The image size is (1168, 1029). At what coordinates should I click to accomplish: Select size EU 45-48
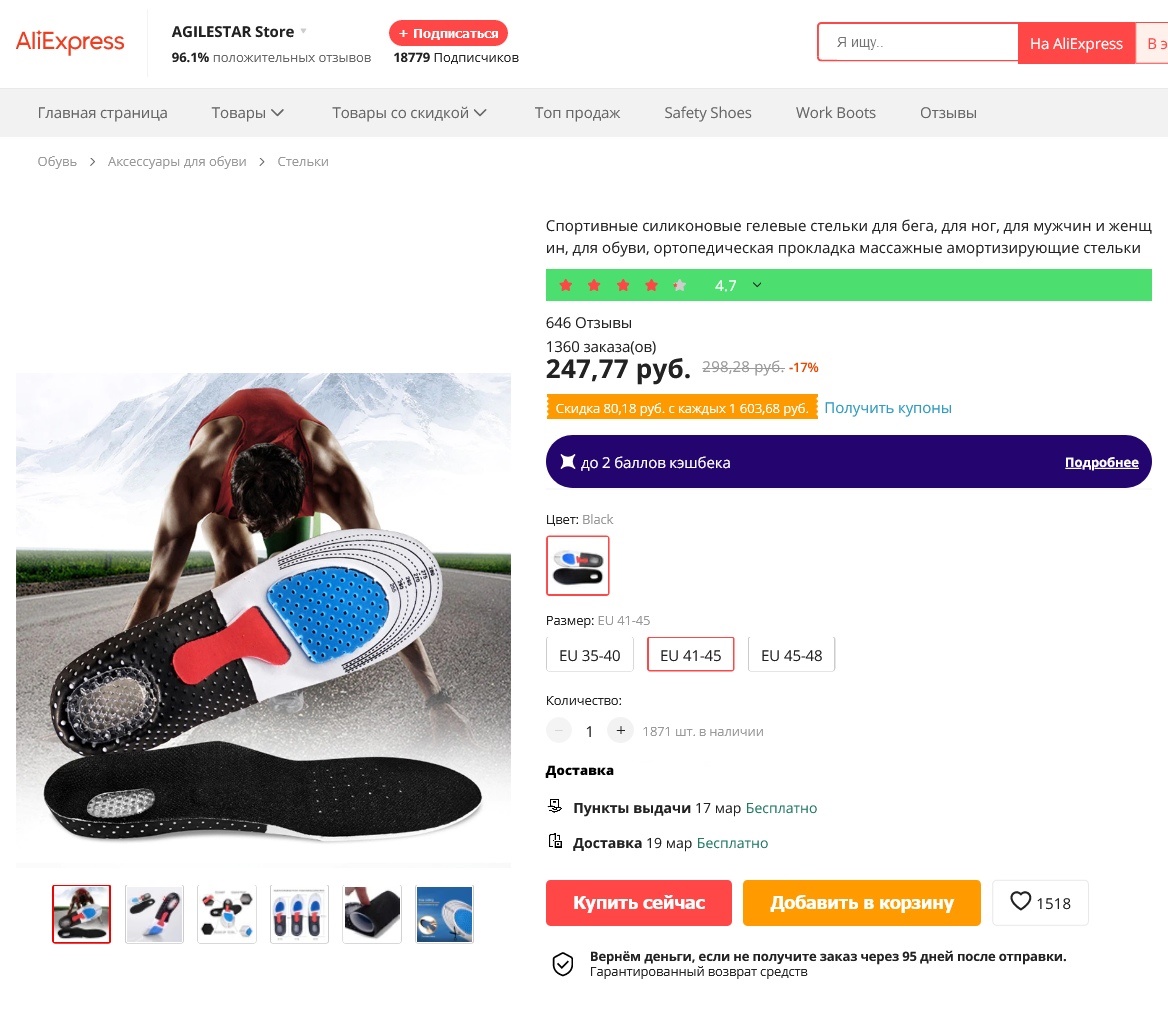pos(791,656)
